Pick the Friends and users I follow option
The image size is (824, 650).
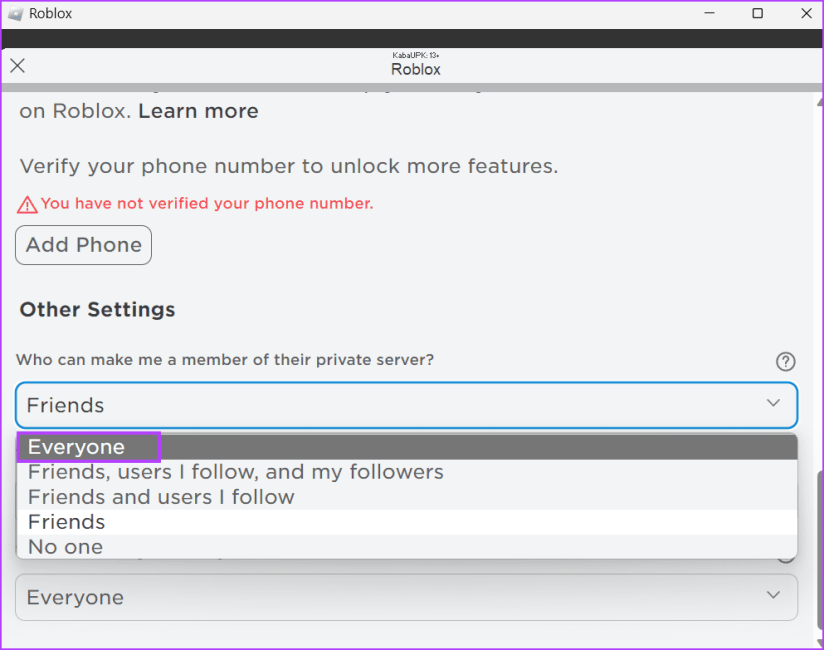pos(161,497)
